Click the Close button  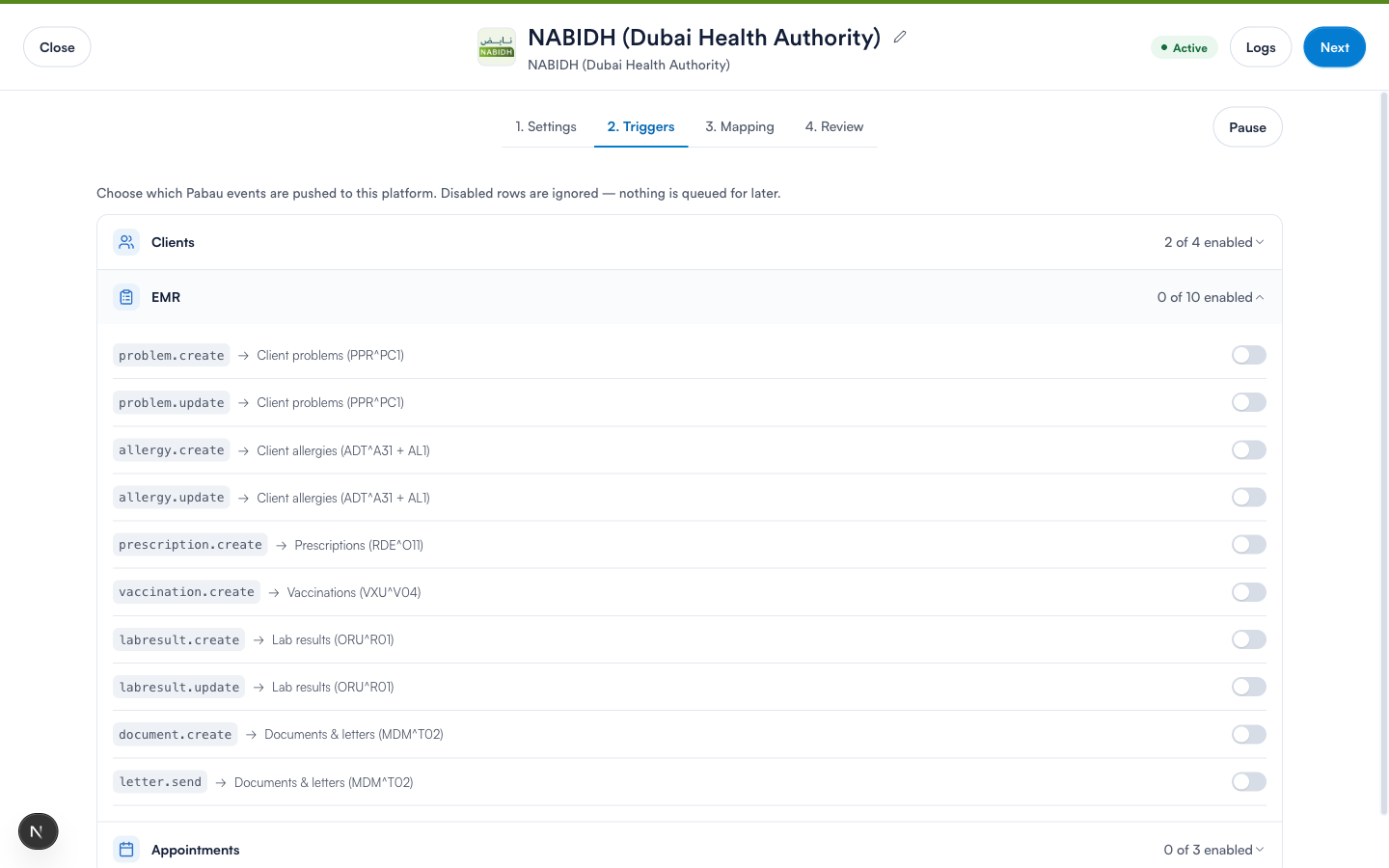pos(57,47)
